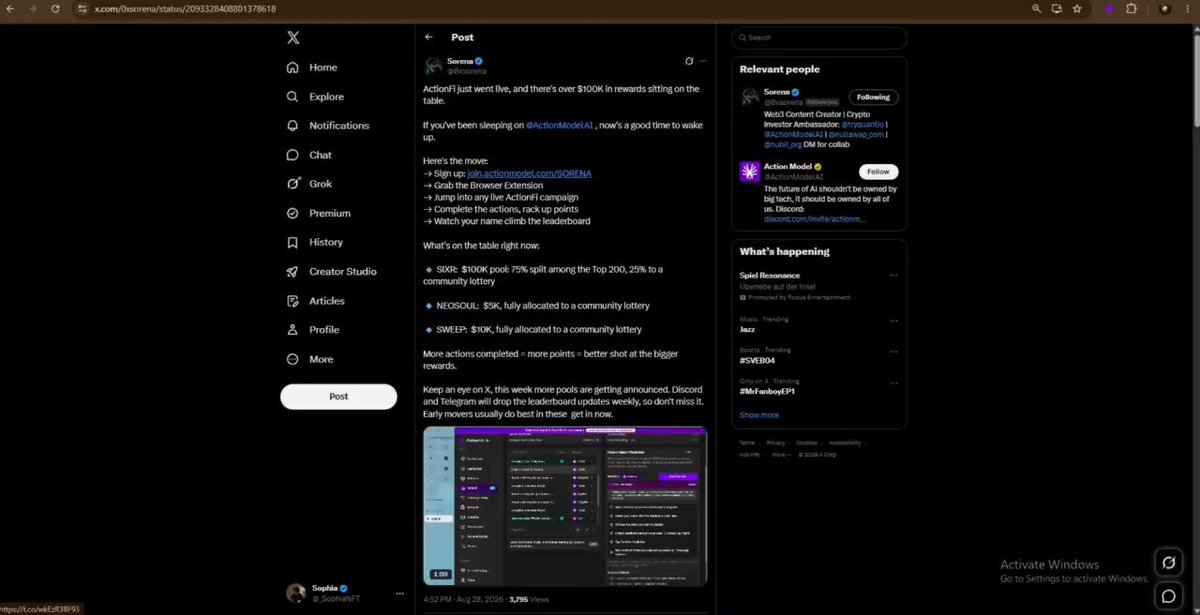
Task: Open Articles icon in sidebar
Action: point(293,301)
